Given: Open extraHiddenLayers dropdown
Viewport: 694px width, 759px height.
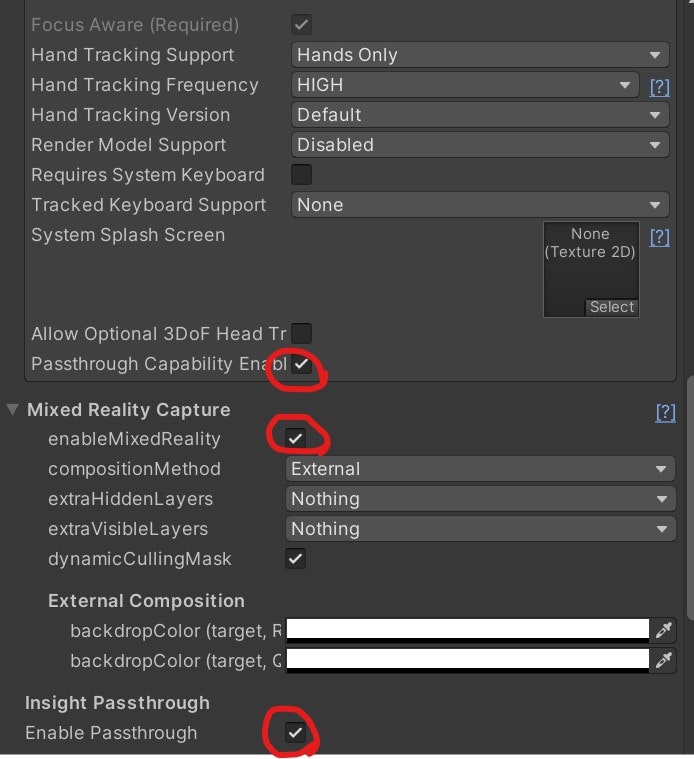Looking at the screenshot, I should (x=480, y=499).
